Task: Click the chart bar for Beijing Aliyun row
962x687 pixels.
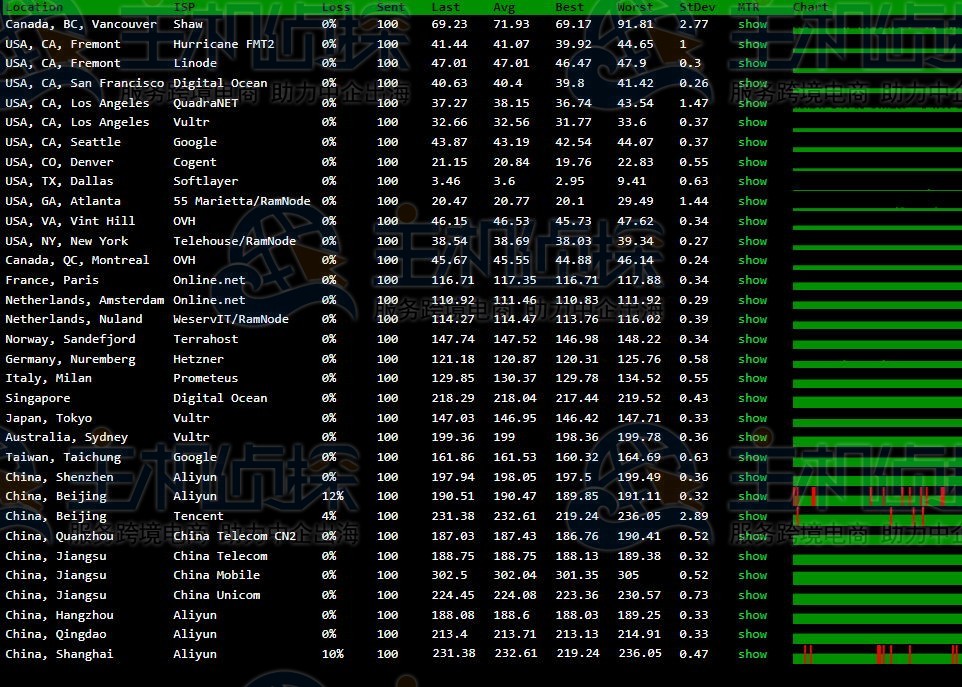Action: pyautogui.click(x=876, y=497)
